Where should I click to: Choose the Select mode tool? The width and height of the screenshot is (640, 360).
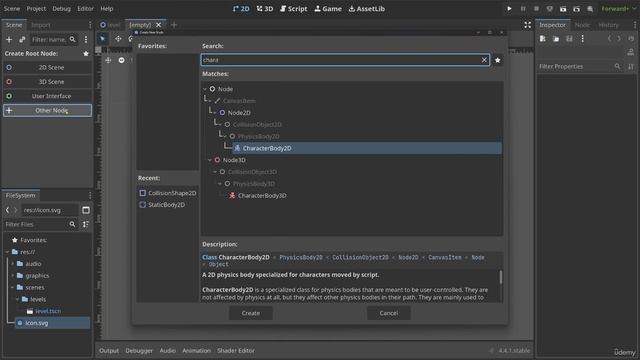(102, 38)
